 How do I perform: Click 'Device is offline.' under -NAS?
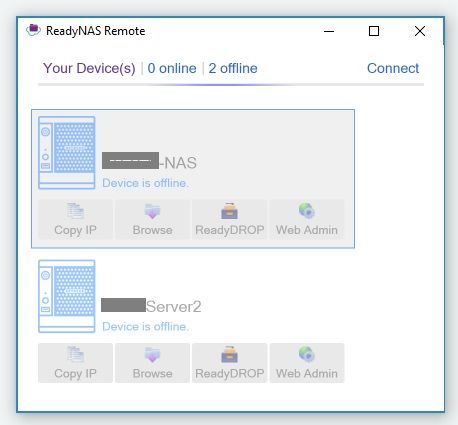pos(145,183)
